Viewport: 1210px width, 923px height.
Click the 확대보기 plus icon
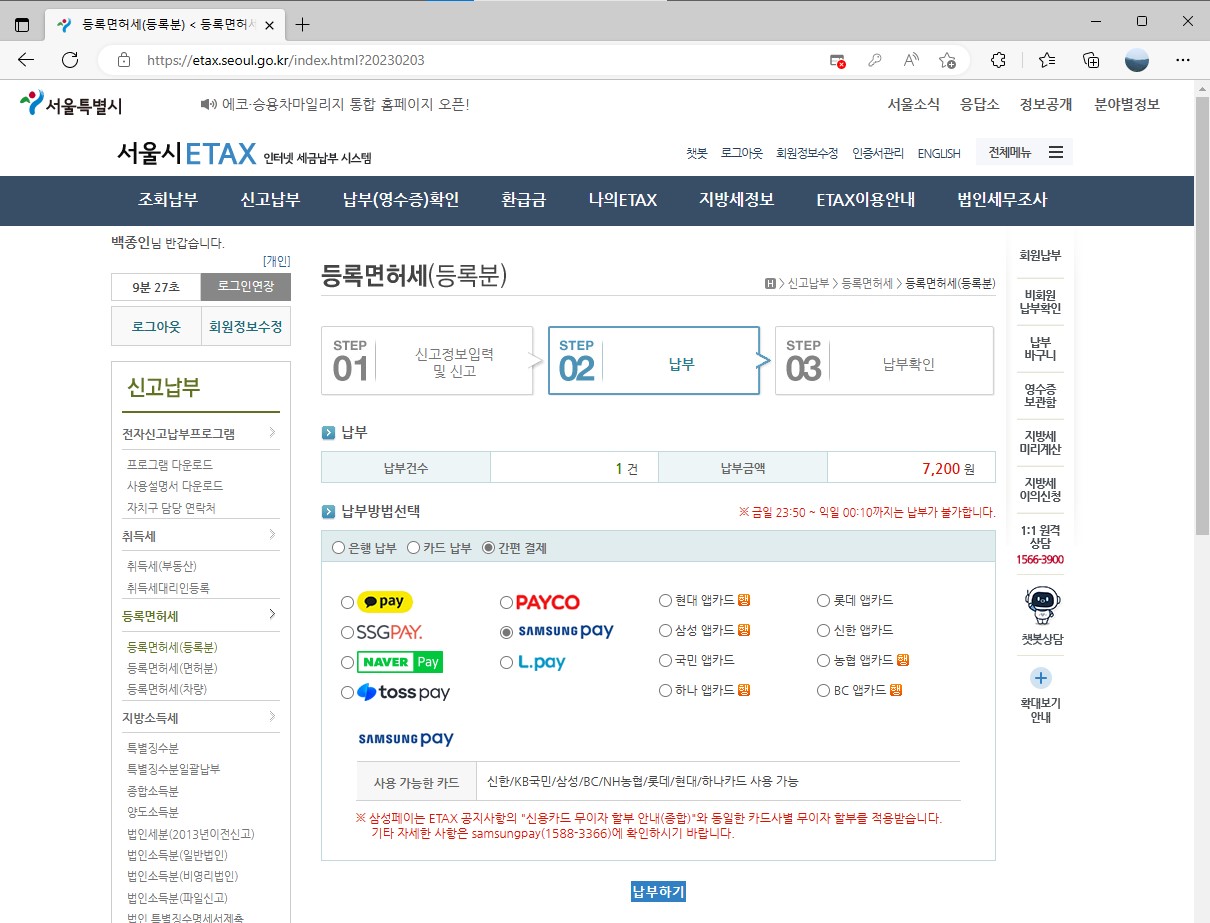point(1041,677)
